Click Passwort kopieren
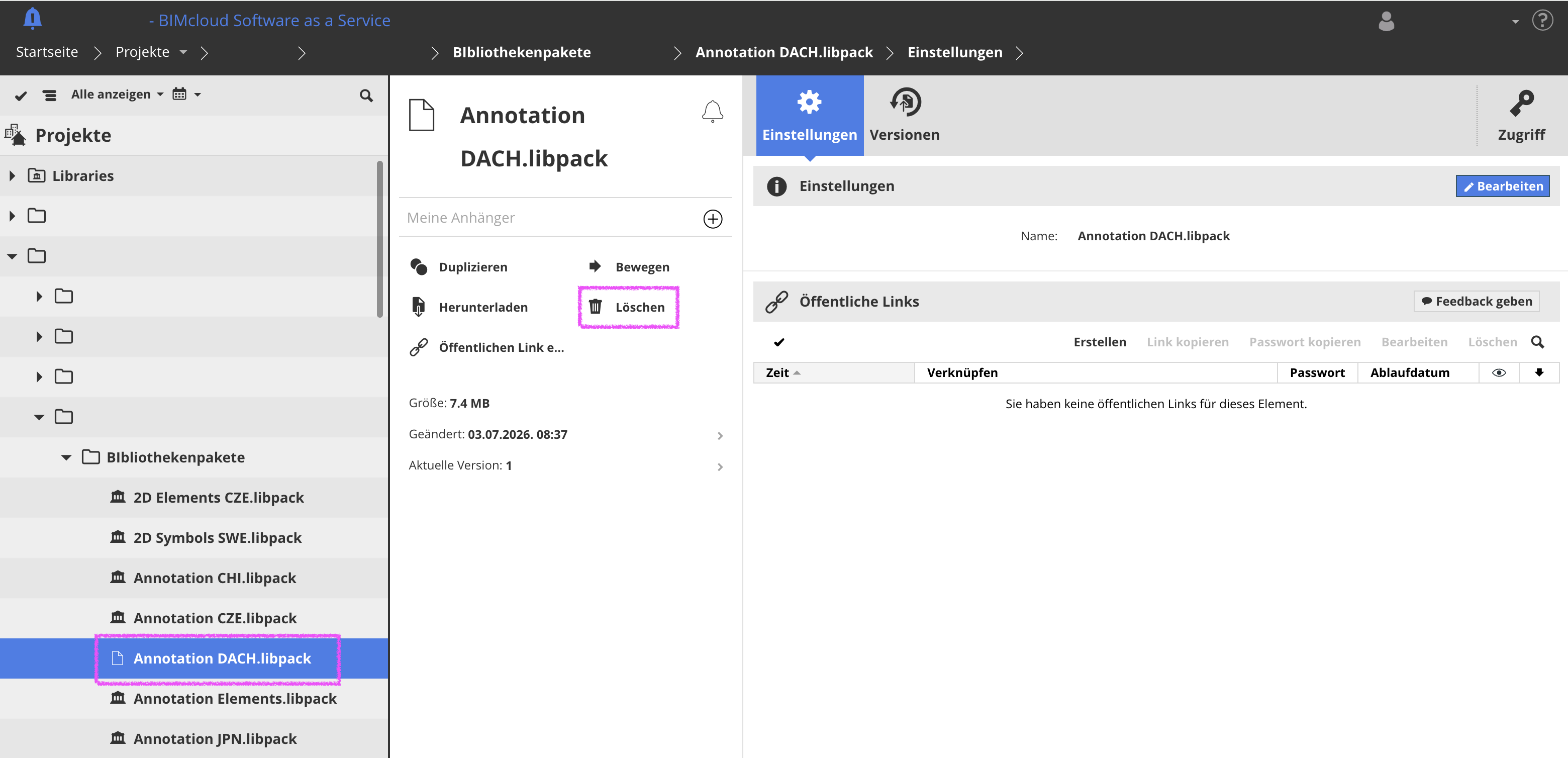Screen dimensions: 1568x758 point(1305,342)
